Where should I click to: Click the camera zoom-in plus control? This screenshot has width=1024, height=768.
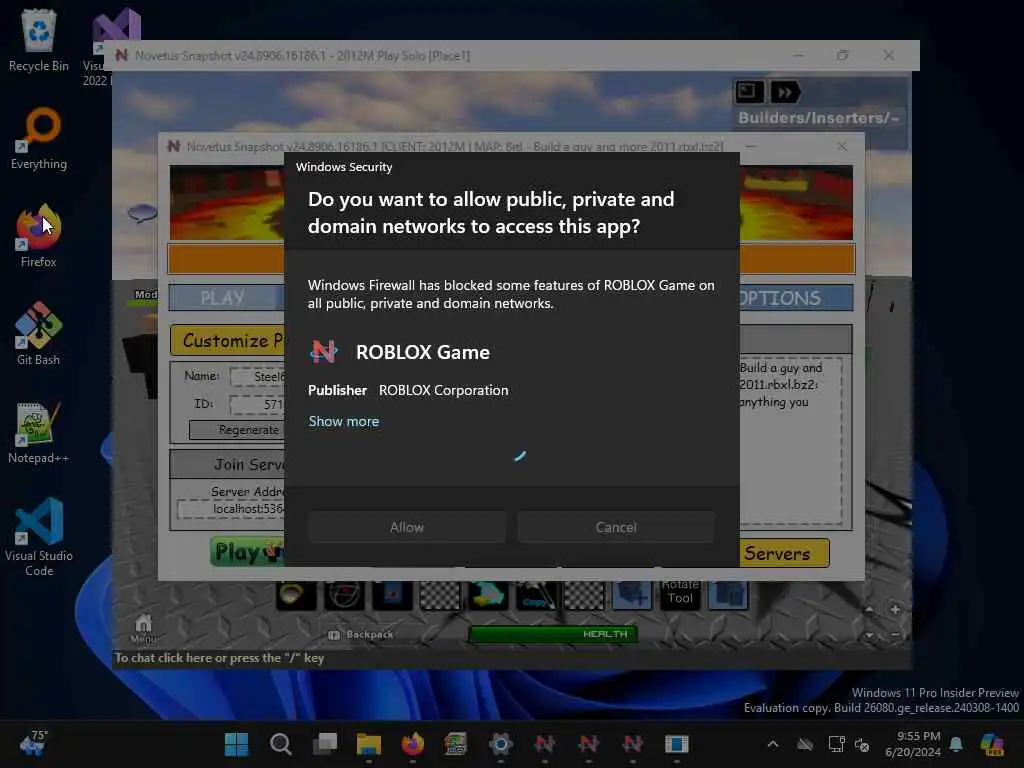click(895, 609)
